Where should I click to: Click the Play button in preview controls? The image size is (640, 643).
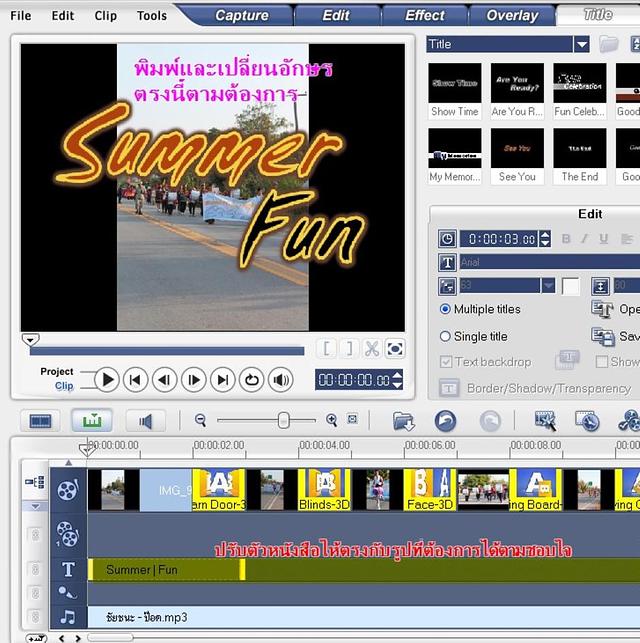click(x=107, y=379)
